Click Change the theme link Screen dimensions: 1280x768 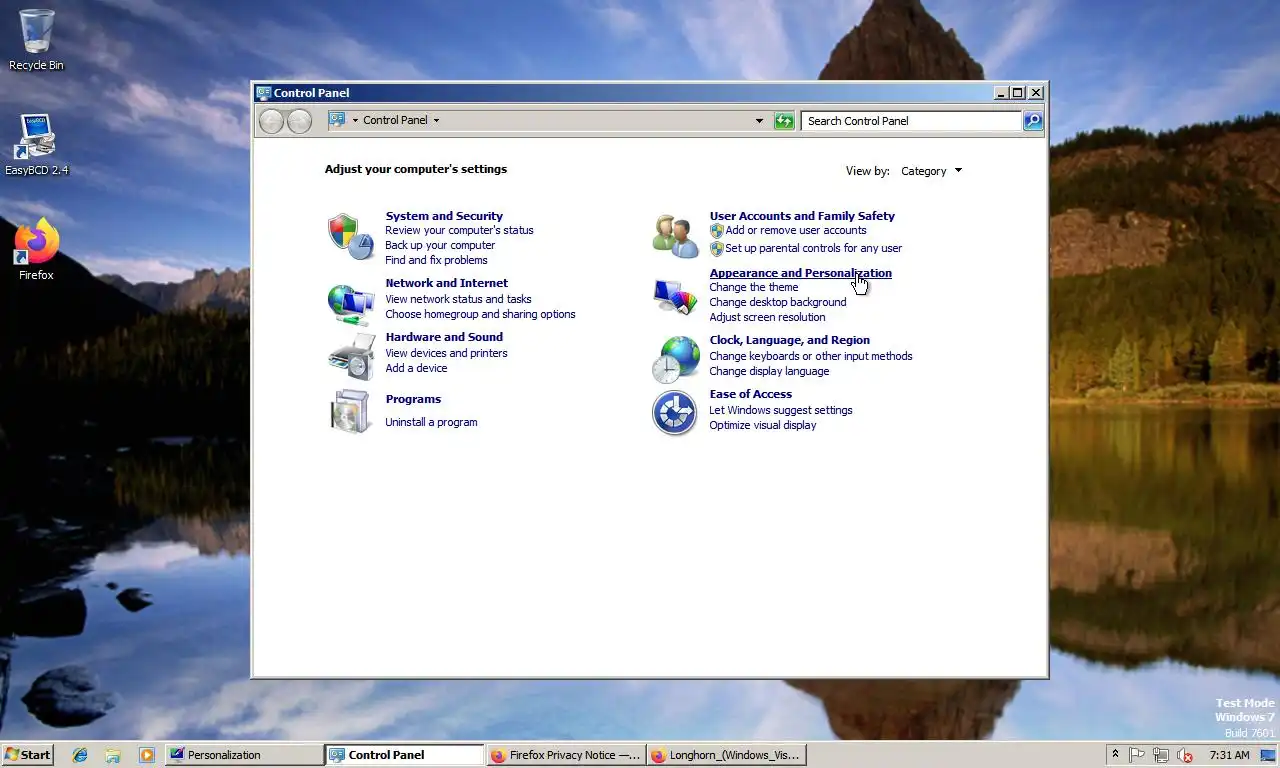click(754, 287)
